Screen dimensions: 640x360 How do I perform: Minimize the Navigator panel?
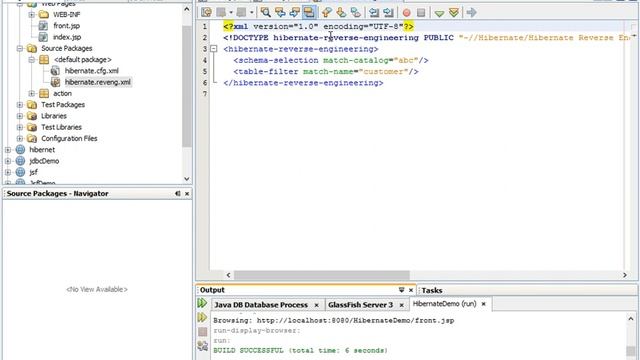(x=178, y=193)
